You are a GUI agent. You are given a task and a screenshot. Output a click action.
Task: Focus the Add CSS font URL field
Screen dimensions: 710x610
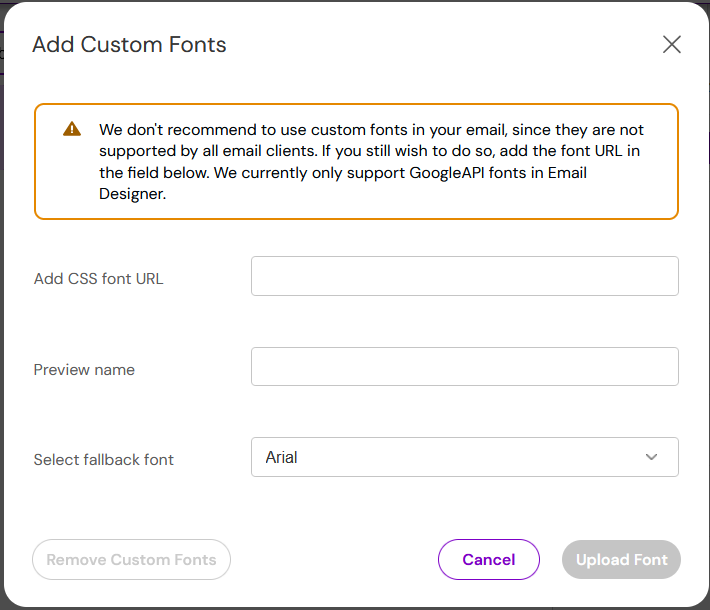click(465, 276)
